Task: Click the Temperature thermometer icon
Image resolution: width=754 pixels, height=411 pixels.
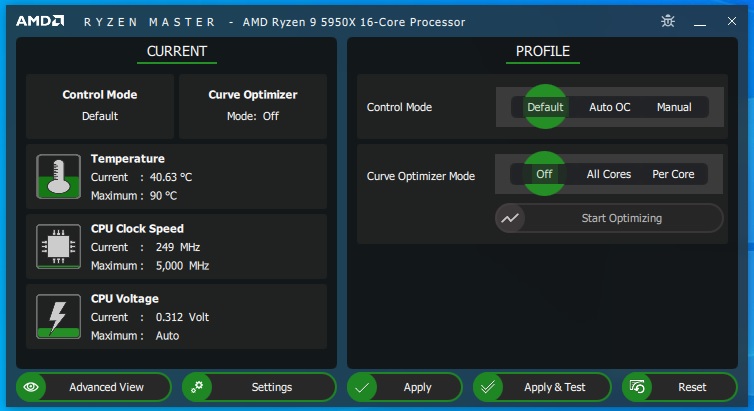Action: tap(58, 177)
